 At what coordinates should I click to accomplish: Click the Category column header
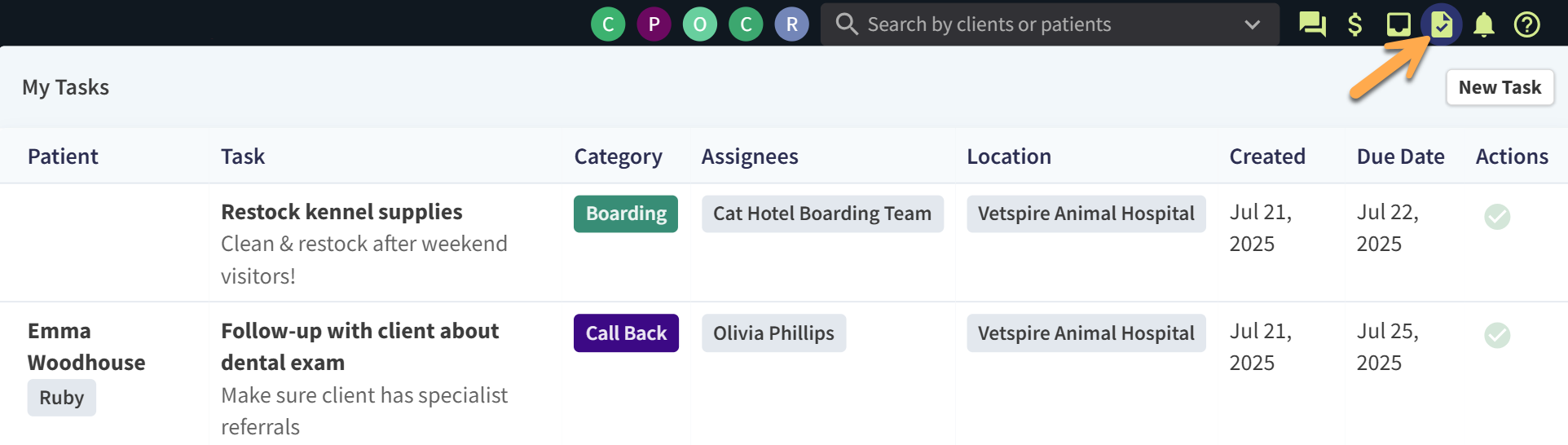click(618, 156)
